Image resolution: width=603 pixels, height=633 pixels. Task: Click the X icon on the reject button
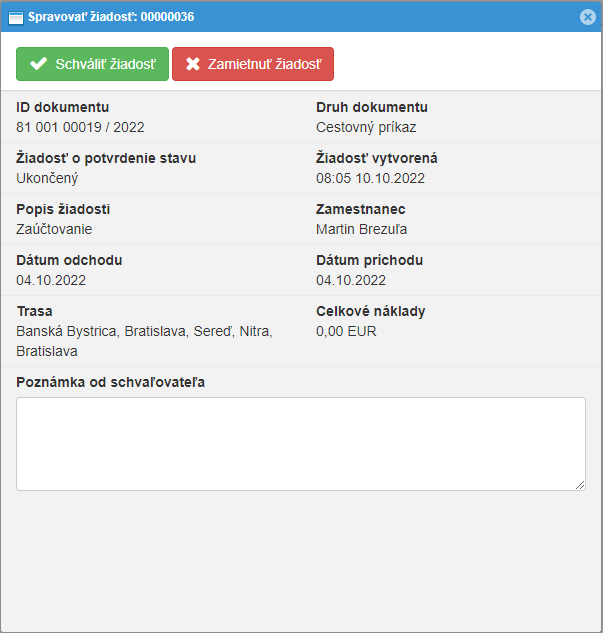coord(193,64)
